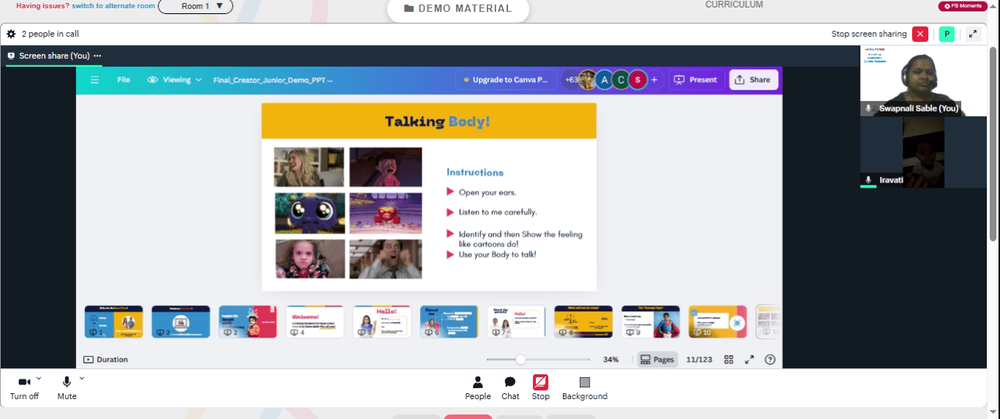Open the Canva help question mark
This screenshot has width=1000, height=419.
[x=770, y=360]
